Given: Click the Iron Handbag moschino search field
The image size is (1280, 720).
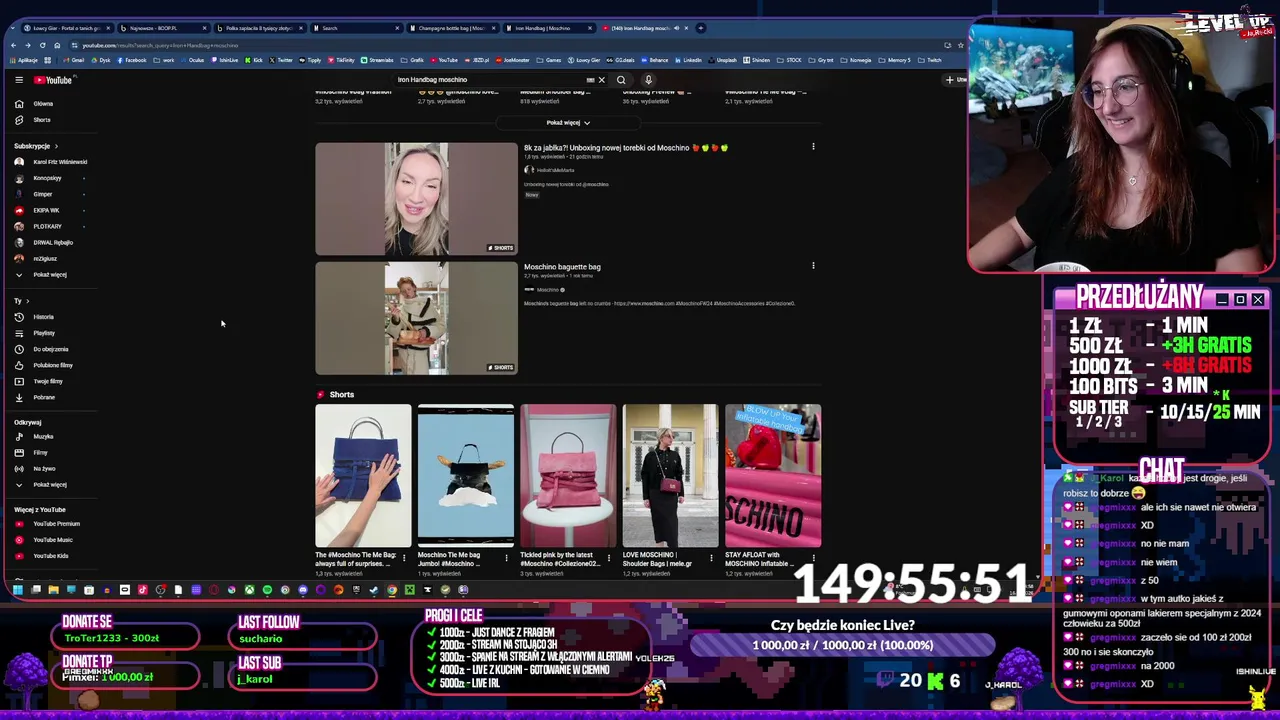Looking at the screenshot, I should tap(490, 80).
